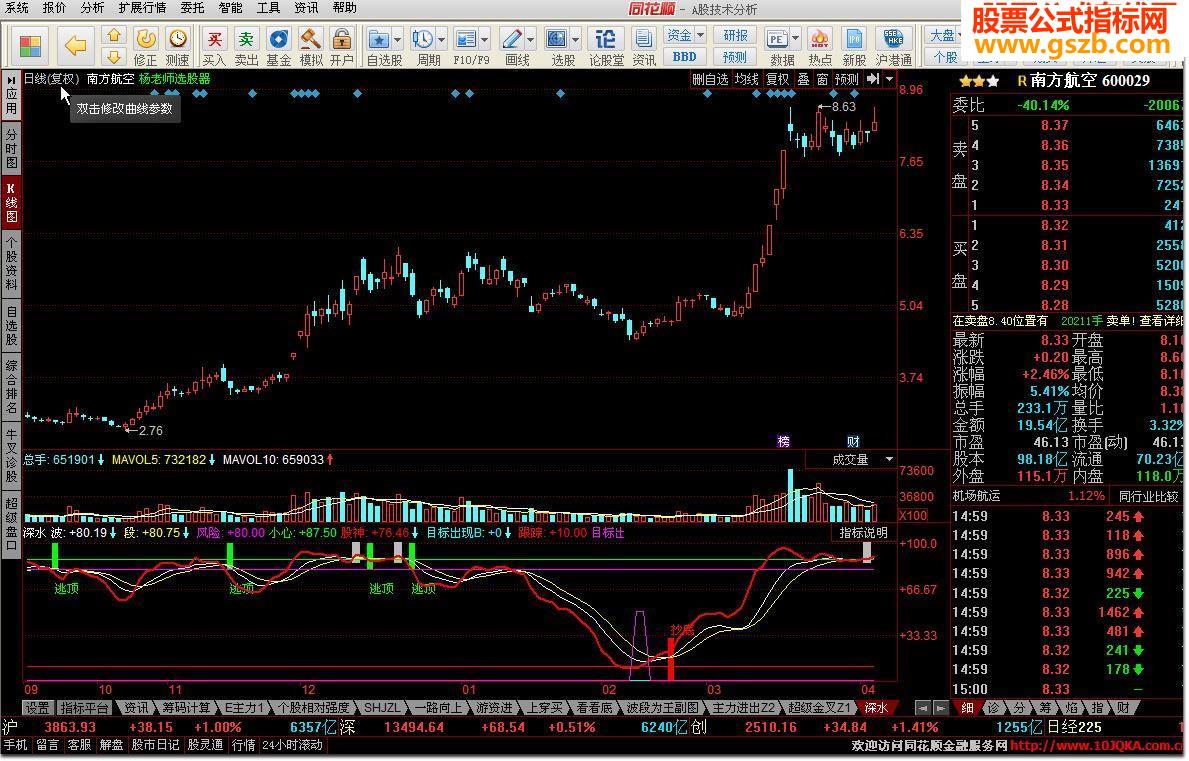Click the 榜 marker on the chart

[783, 441]
